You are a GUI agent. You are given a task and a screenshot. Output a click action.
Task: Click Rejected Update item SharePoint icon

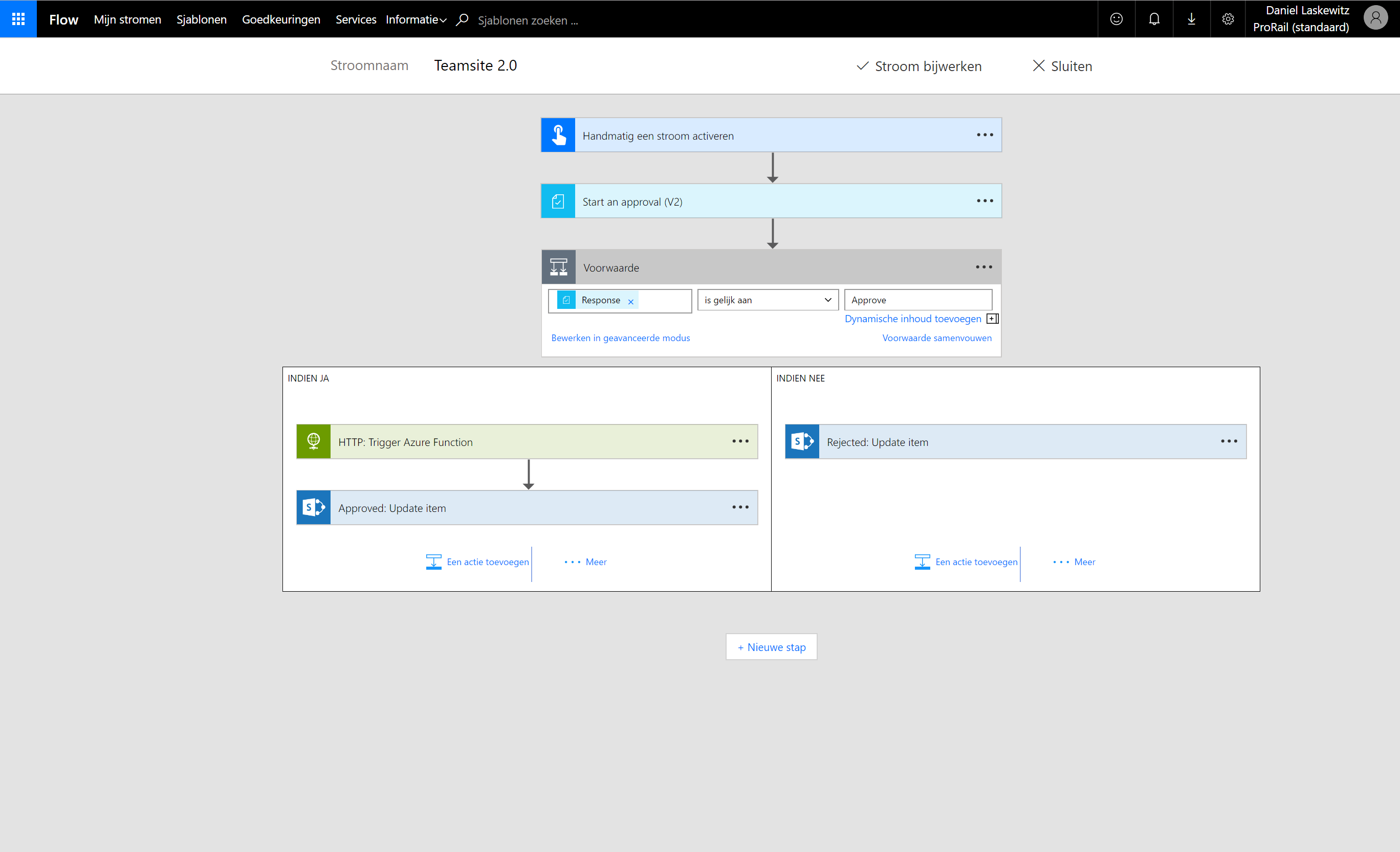tap(802, 441)
